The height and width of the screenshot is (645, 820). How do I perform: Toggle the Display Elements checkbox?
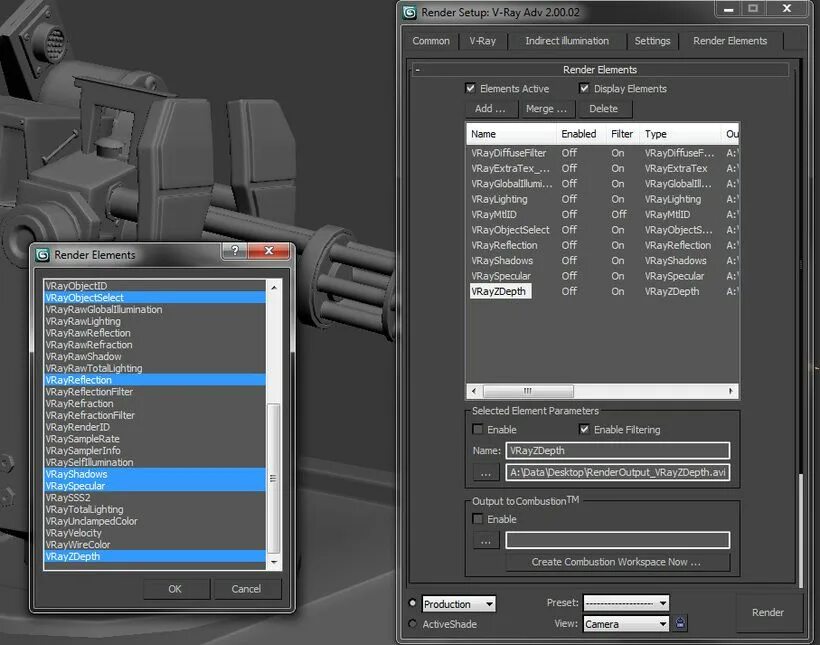584,88
